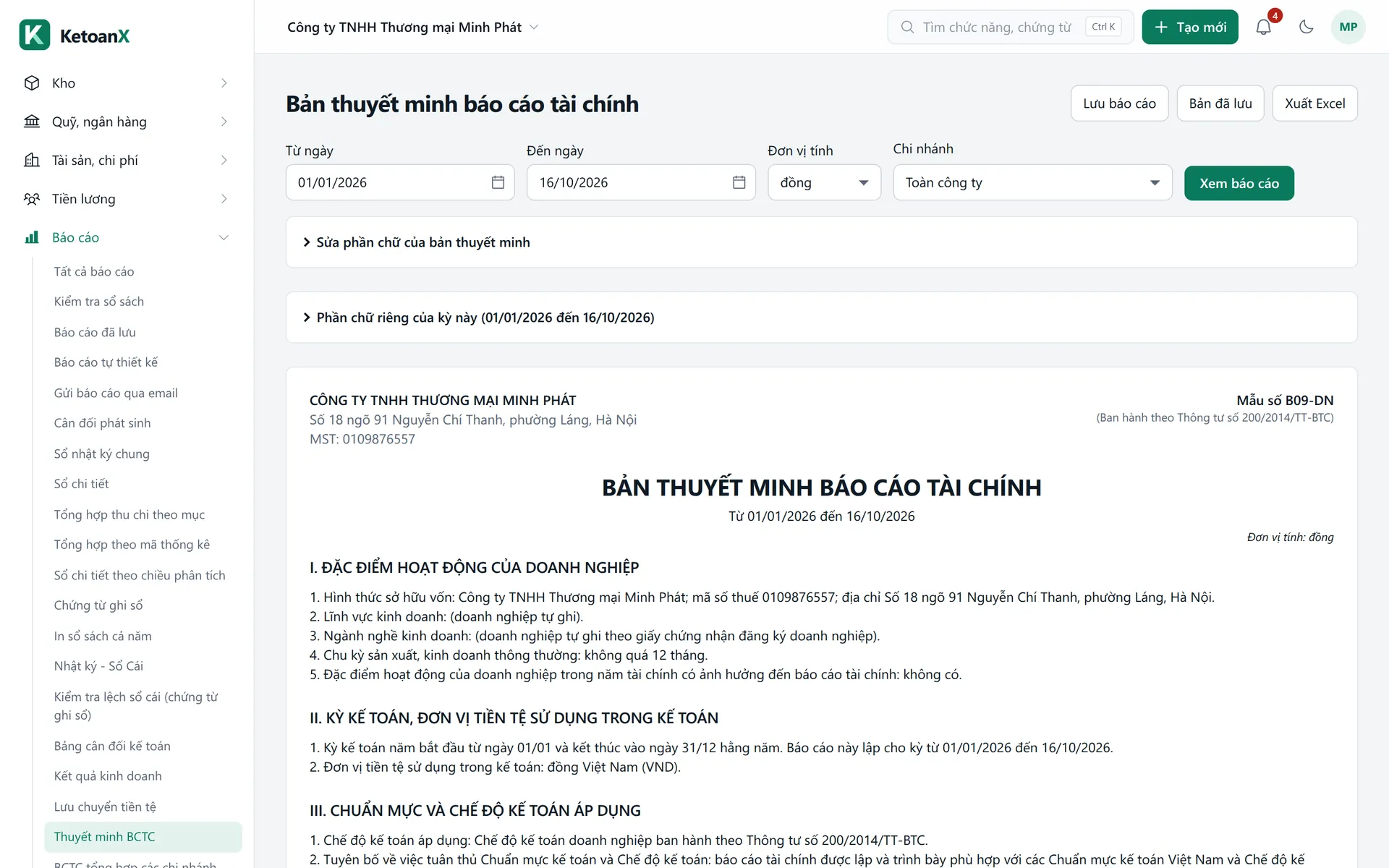
Task: Open the Kho warehouse icon
Action: click(x=32, y=83)
